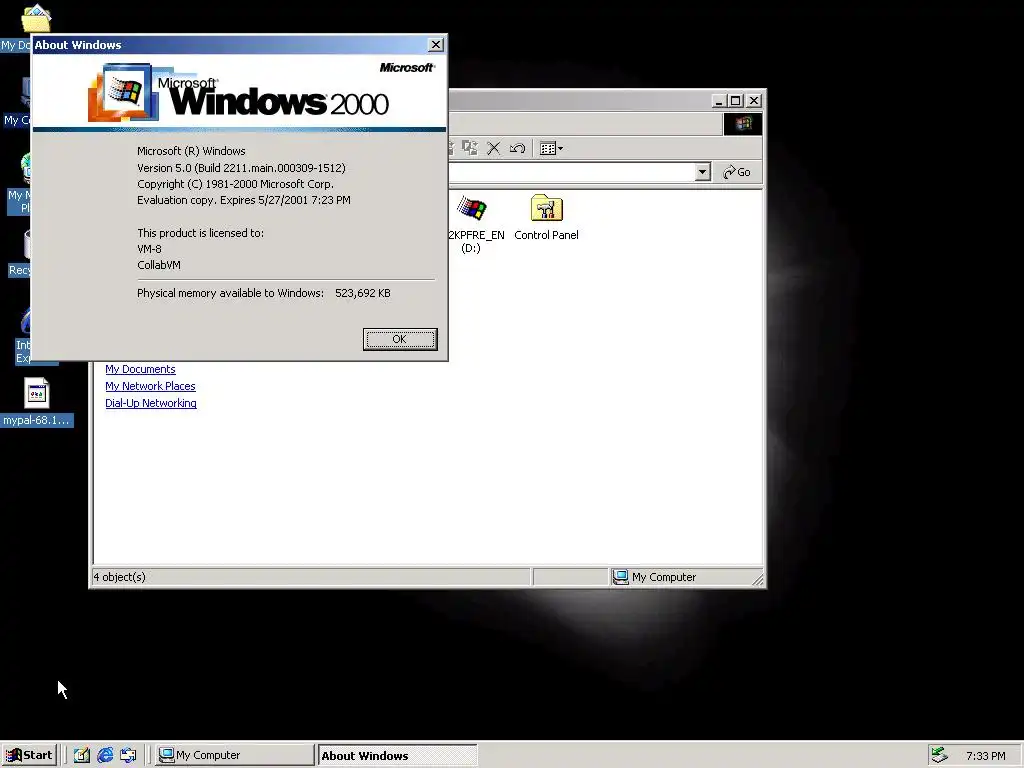This screenshot has width=1024, height=768.
Task: Open the Views dropdown in toolbar
Action: 551,148
